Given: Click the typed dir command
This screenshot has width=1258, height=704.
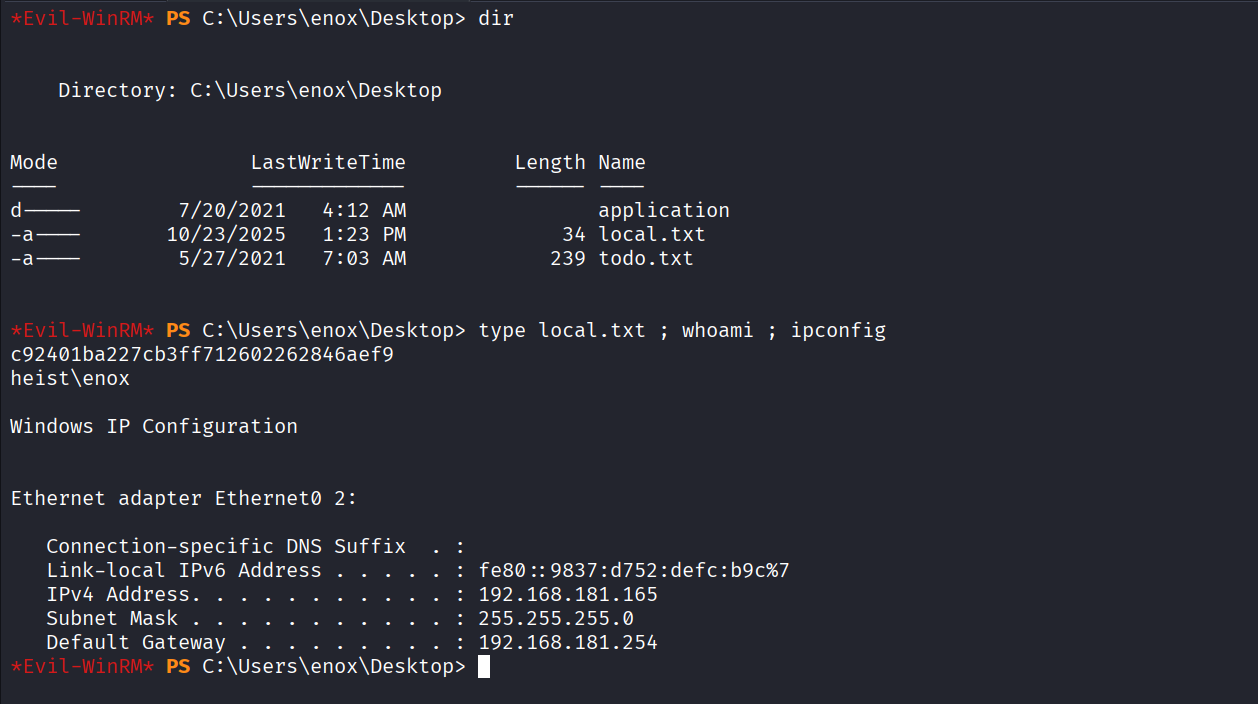Looking at the screenshot, I should [496, 19].
